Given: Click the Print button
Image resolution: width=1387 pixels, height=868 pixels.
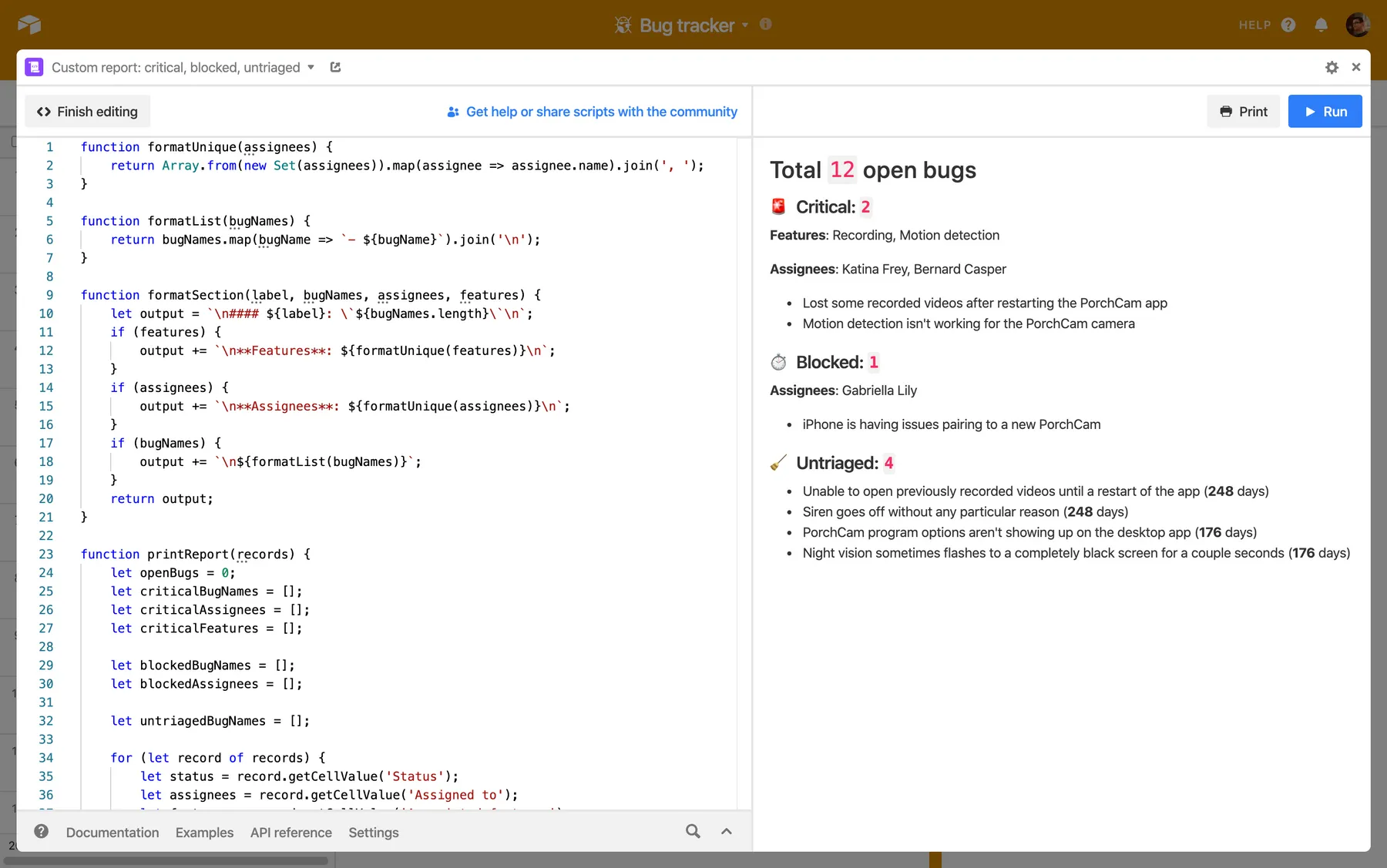Looking at the screenshot, I should pyautogui.click(x=1243, y=112).
